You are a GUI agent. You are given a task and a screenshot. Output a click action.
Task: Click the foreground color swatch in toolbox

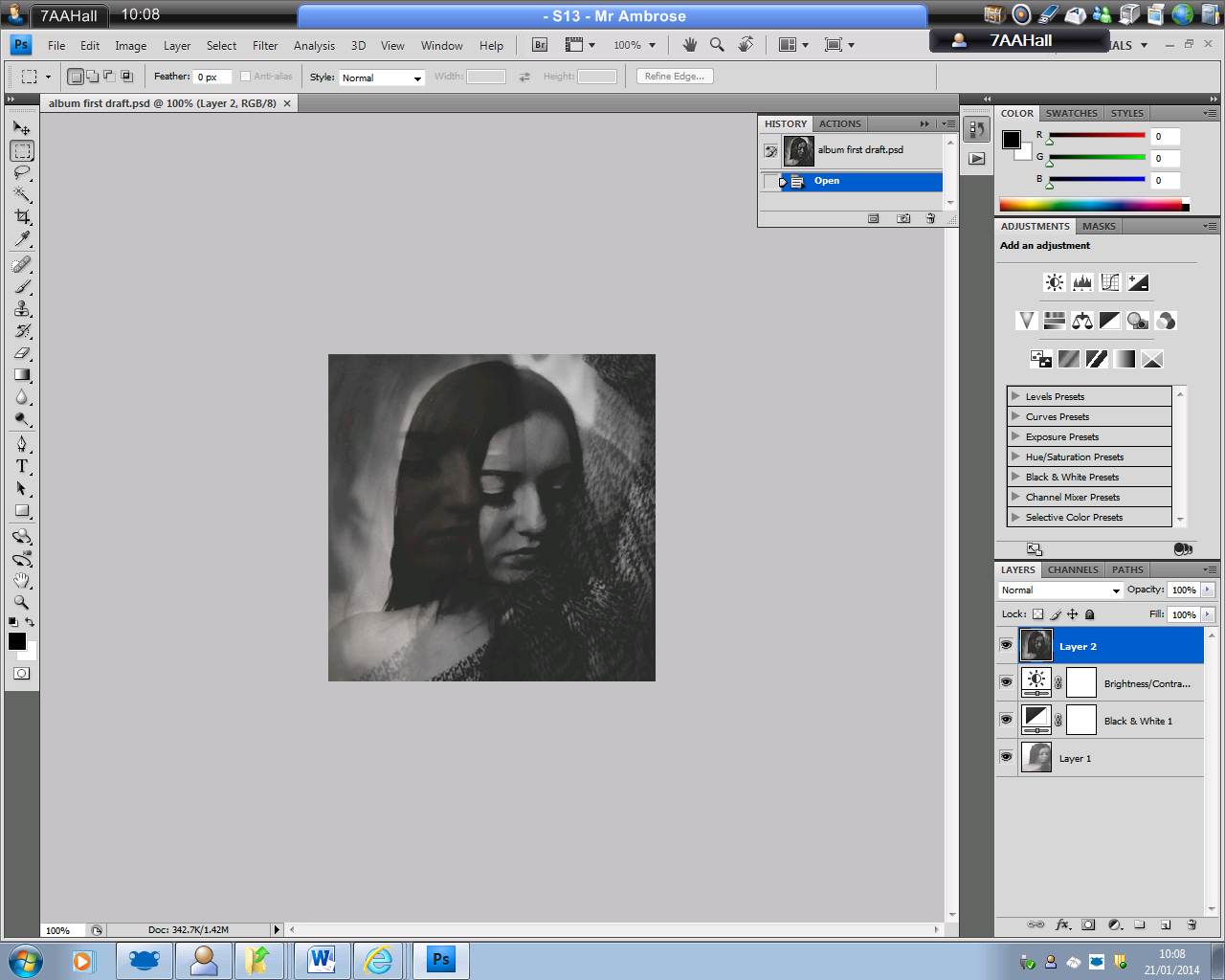tap(17, 641)
